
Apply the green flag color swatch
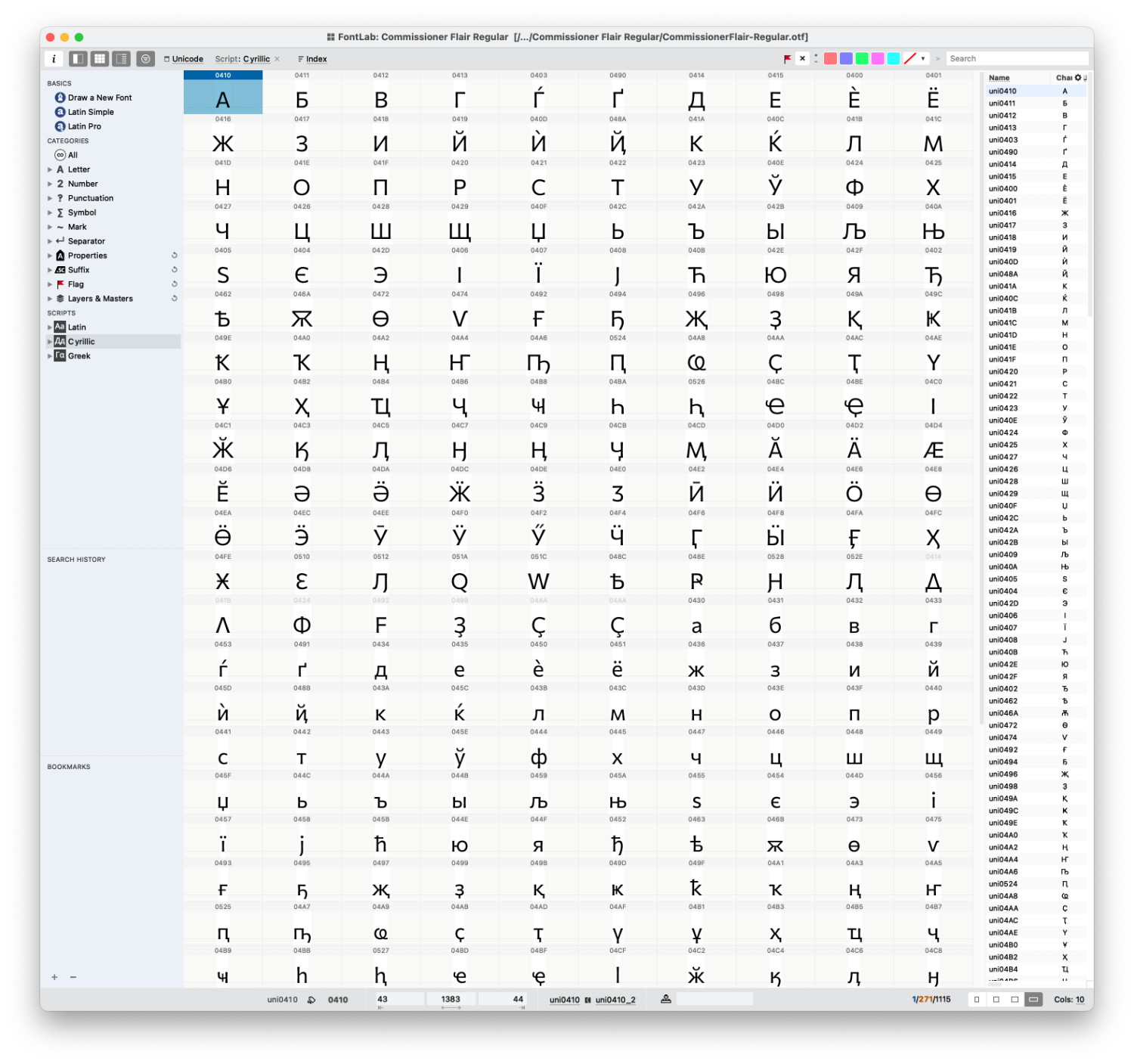862,58
